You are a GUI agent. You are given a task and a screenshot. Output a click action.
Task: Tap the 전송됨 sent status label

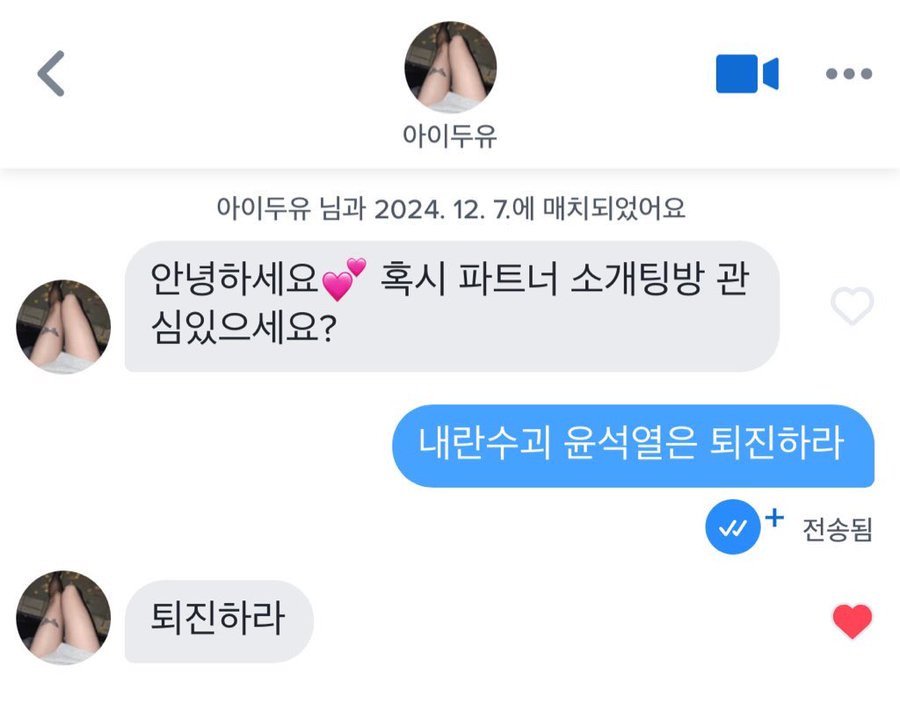(x=837, y=529)
